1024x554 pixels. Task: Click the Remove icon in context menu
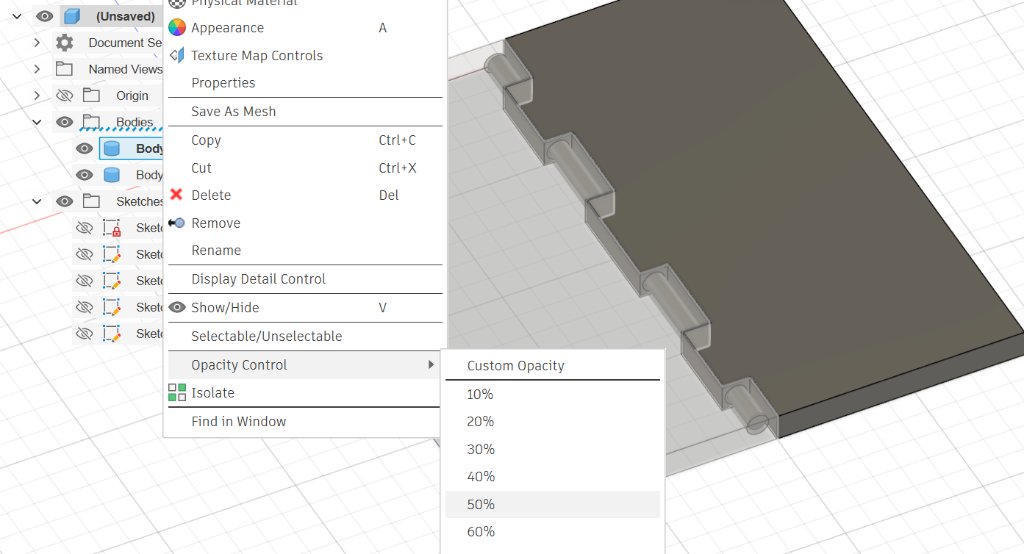(176, 223)
